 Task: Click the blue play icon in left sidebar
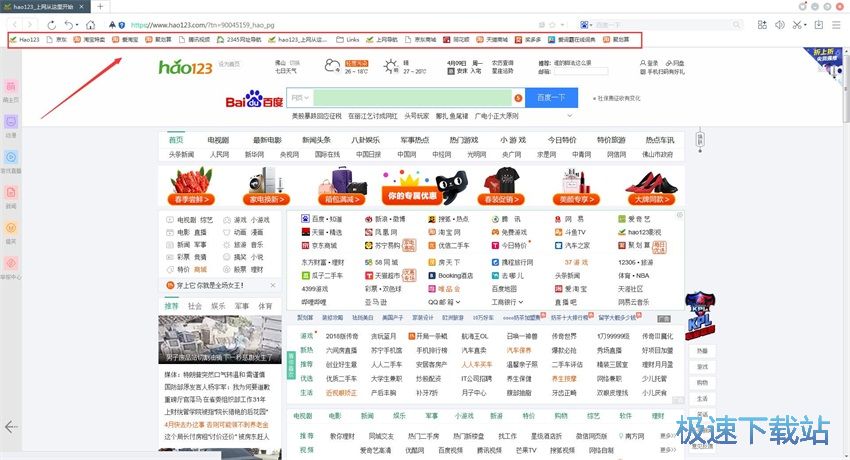tap(11, 157)
